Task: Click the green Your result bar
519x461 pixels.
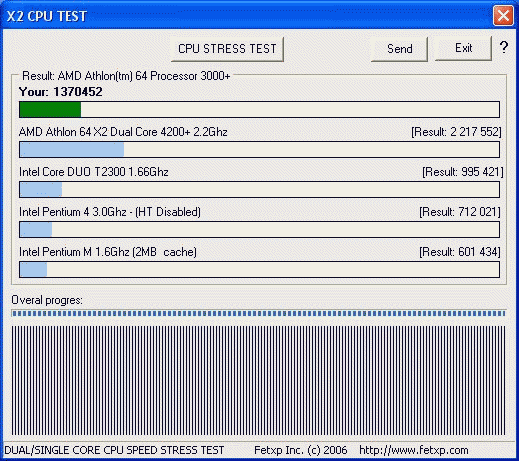Action: click(x=259, y=110)
